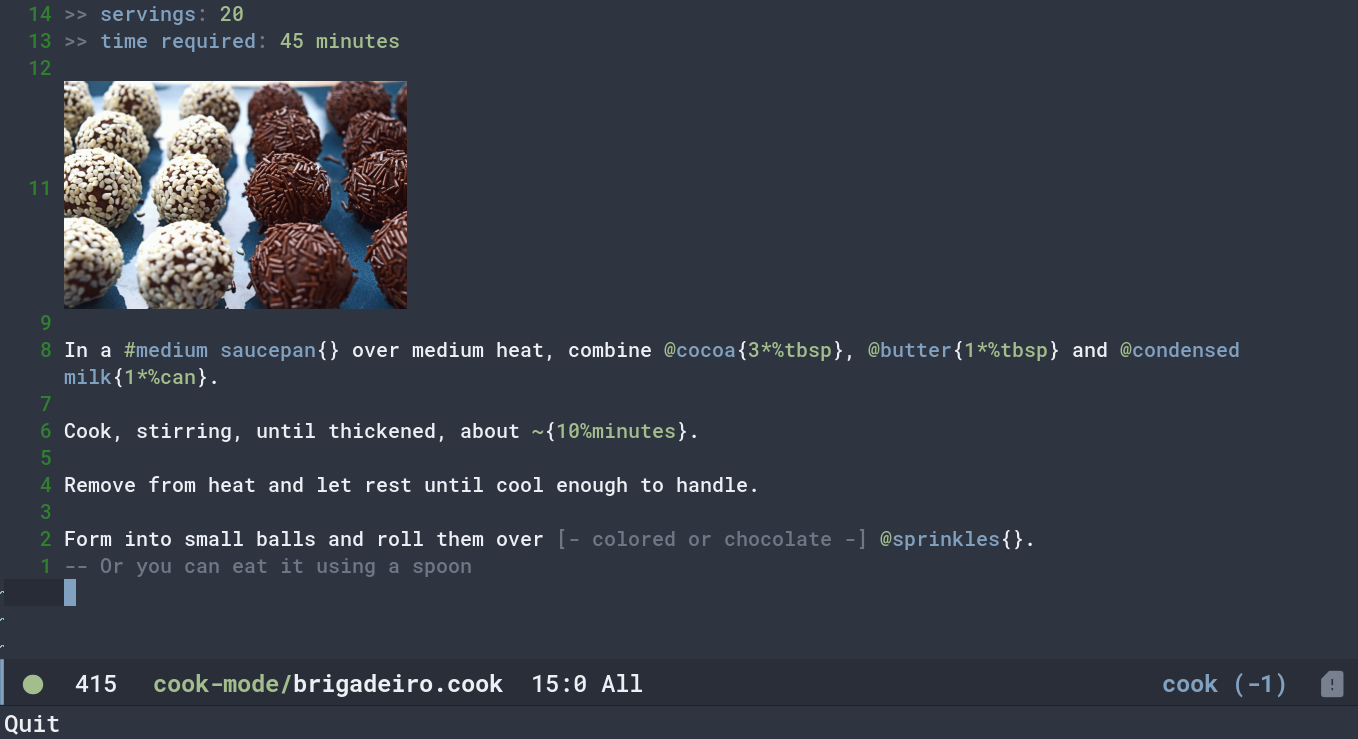
Task: Click the 45 minutes time value
Action: (339, 42)
